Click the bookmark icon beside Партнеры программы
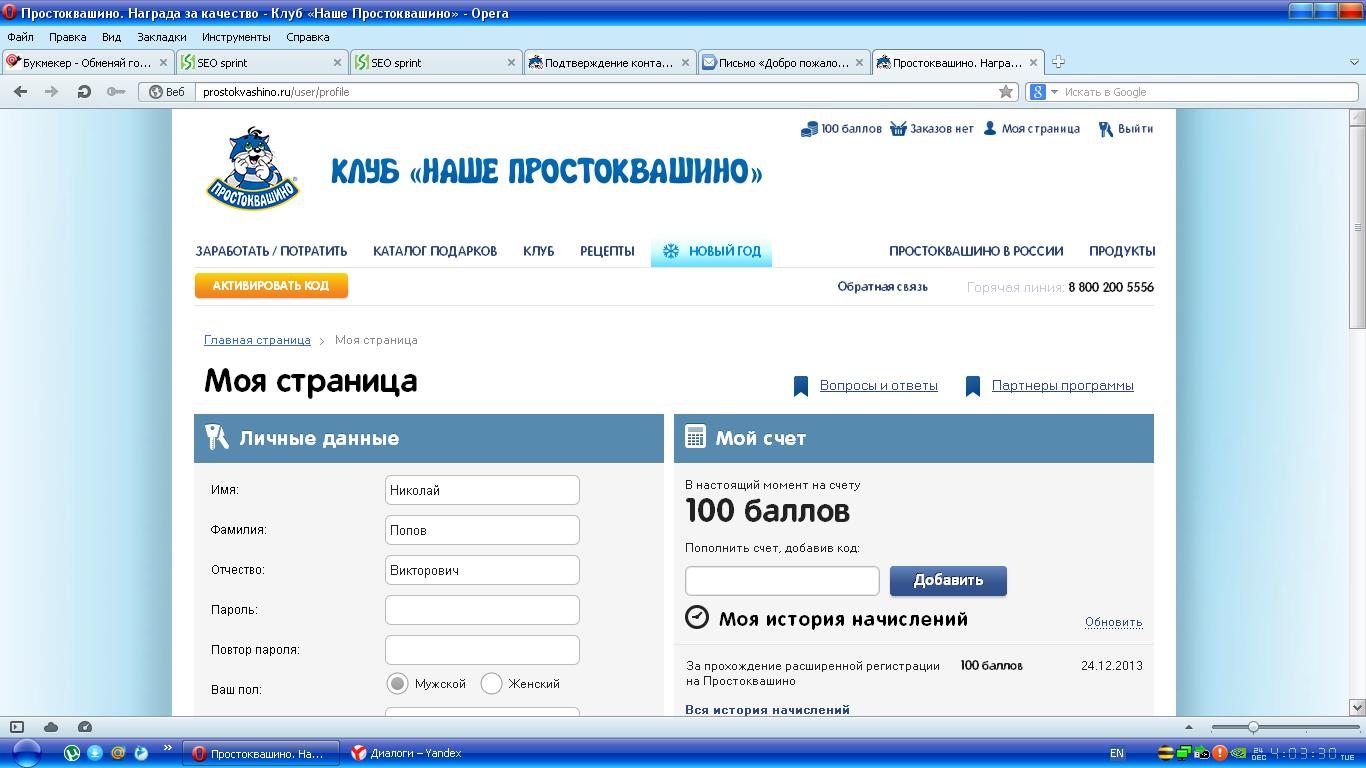Image resolution: width=1366 pixels, height=768 pixels. (973, 387)
